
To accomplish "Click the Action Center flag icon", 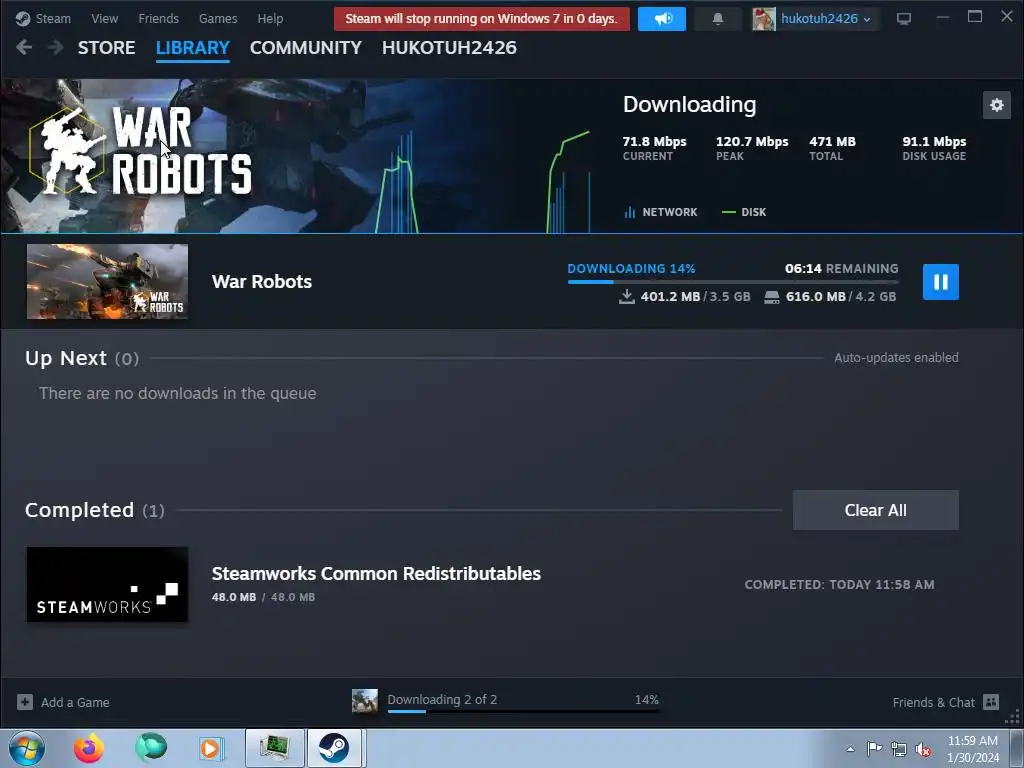I will click(874, 749).
